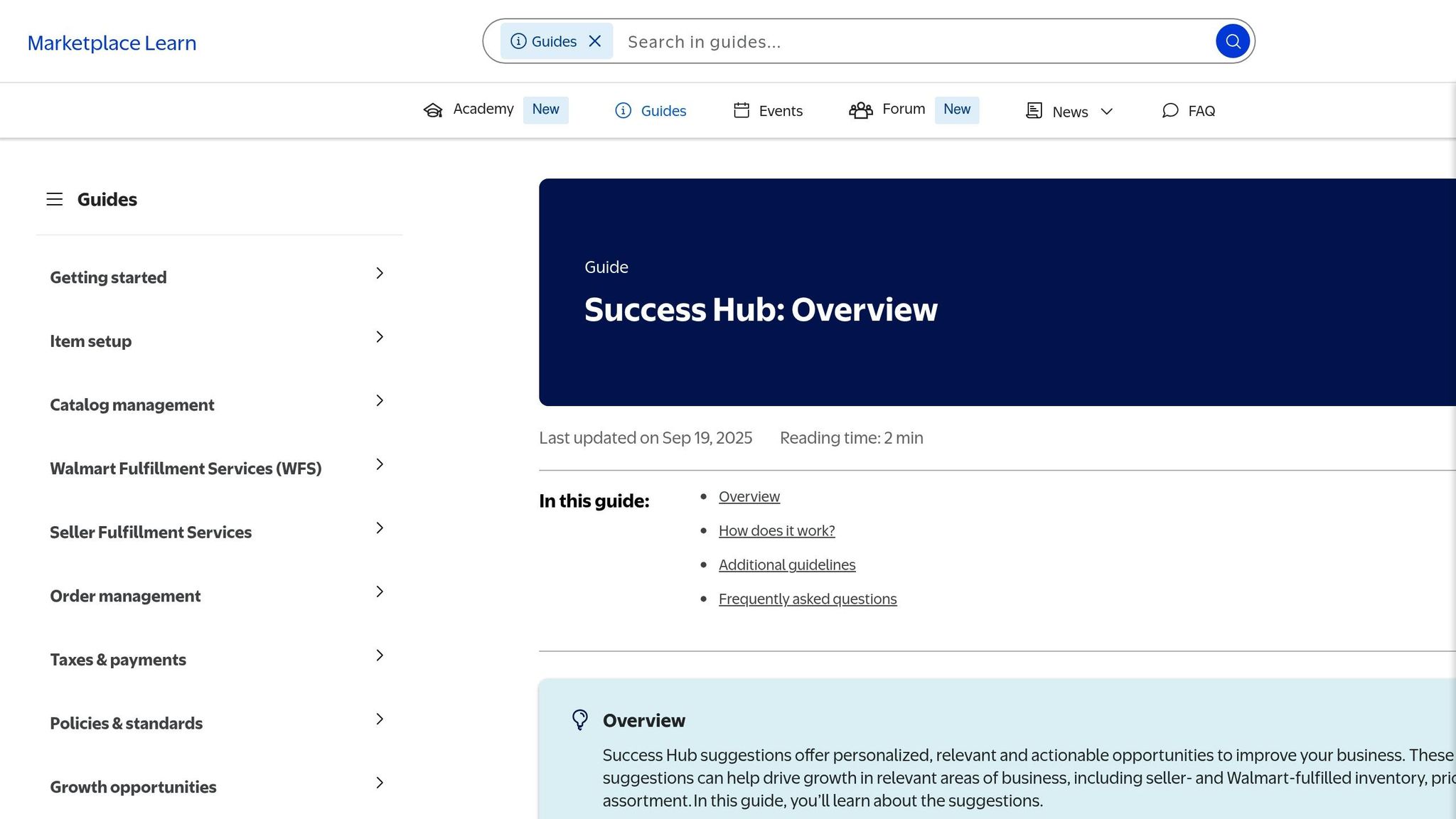
Task: Open the News dropdown chevron
Action: (1106, 112)
